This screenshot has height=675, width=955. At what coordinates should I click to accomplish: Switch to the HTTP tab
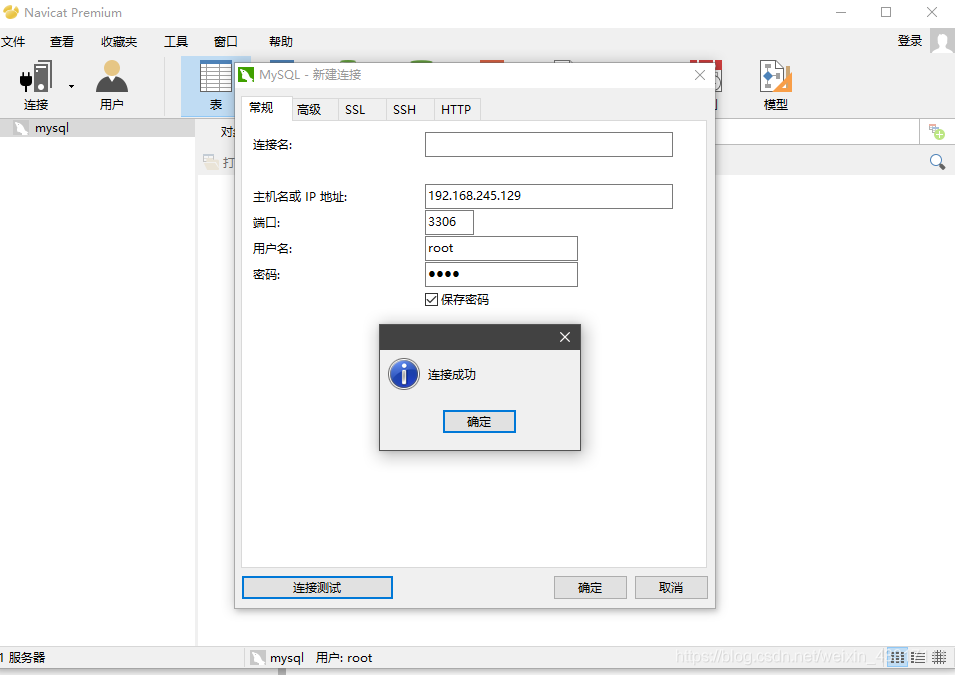point(456,110)
